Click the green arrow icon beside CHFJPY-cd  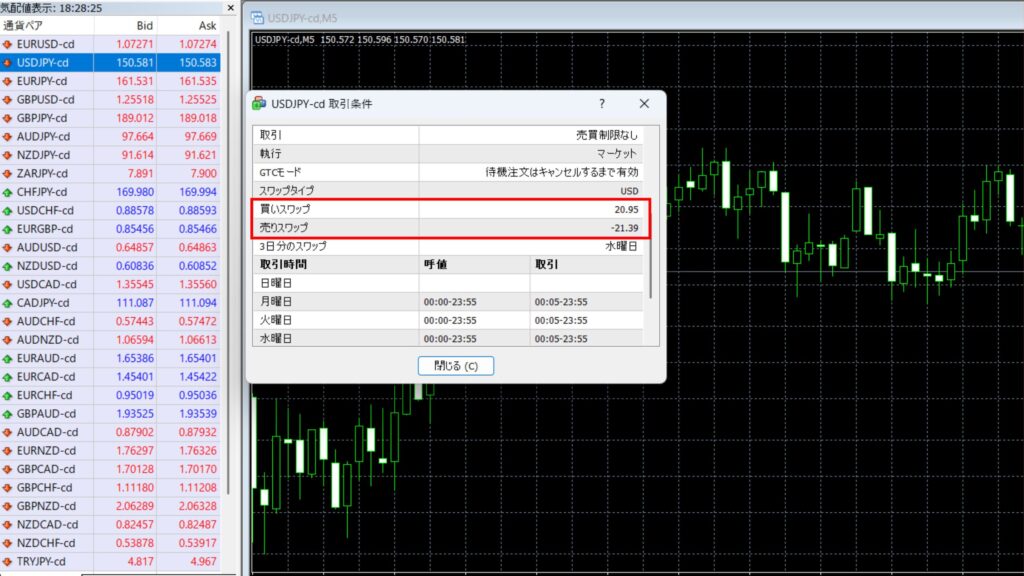(8, 192)
